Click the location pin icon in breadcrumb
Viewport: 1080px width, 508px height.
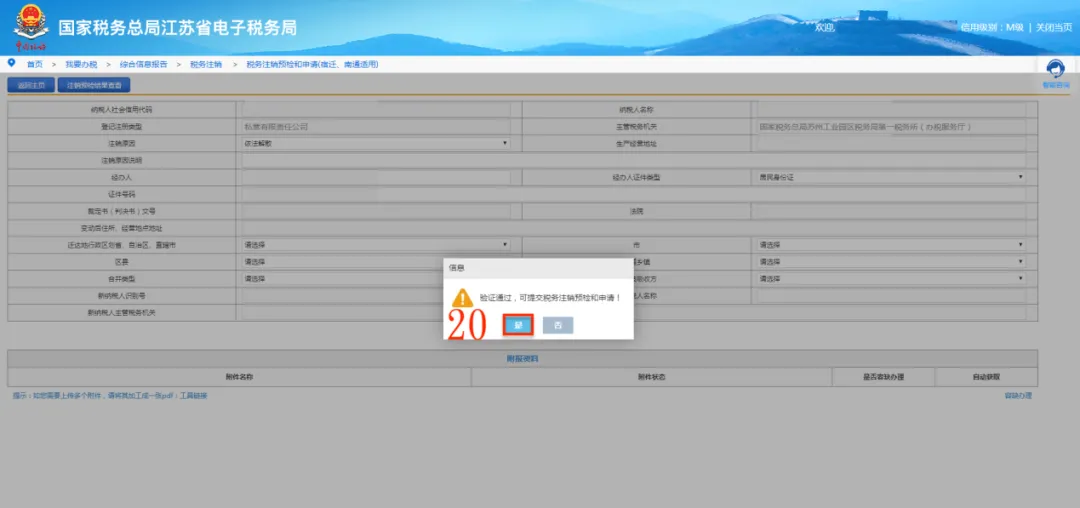click(11, 63)
